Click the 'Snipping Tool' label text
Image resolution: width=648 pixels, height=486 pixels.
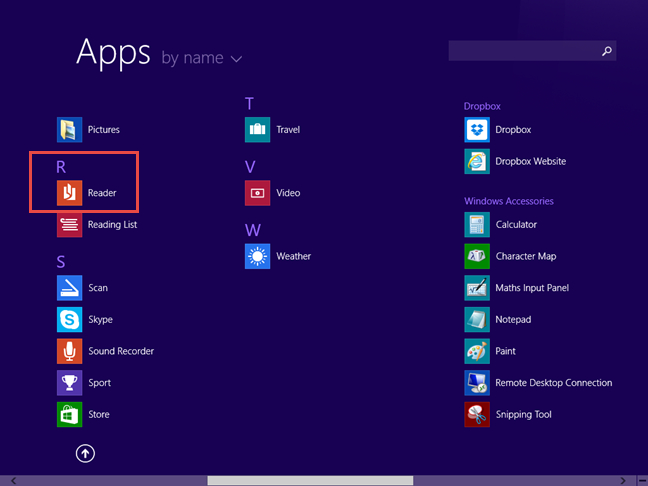[x=524, y=415]
